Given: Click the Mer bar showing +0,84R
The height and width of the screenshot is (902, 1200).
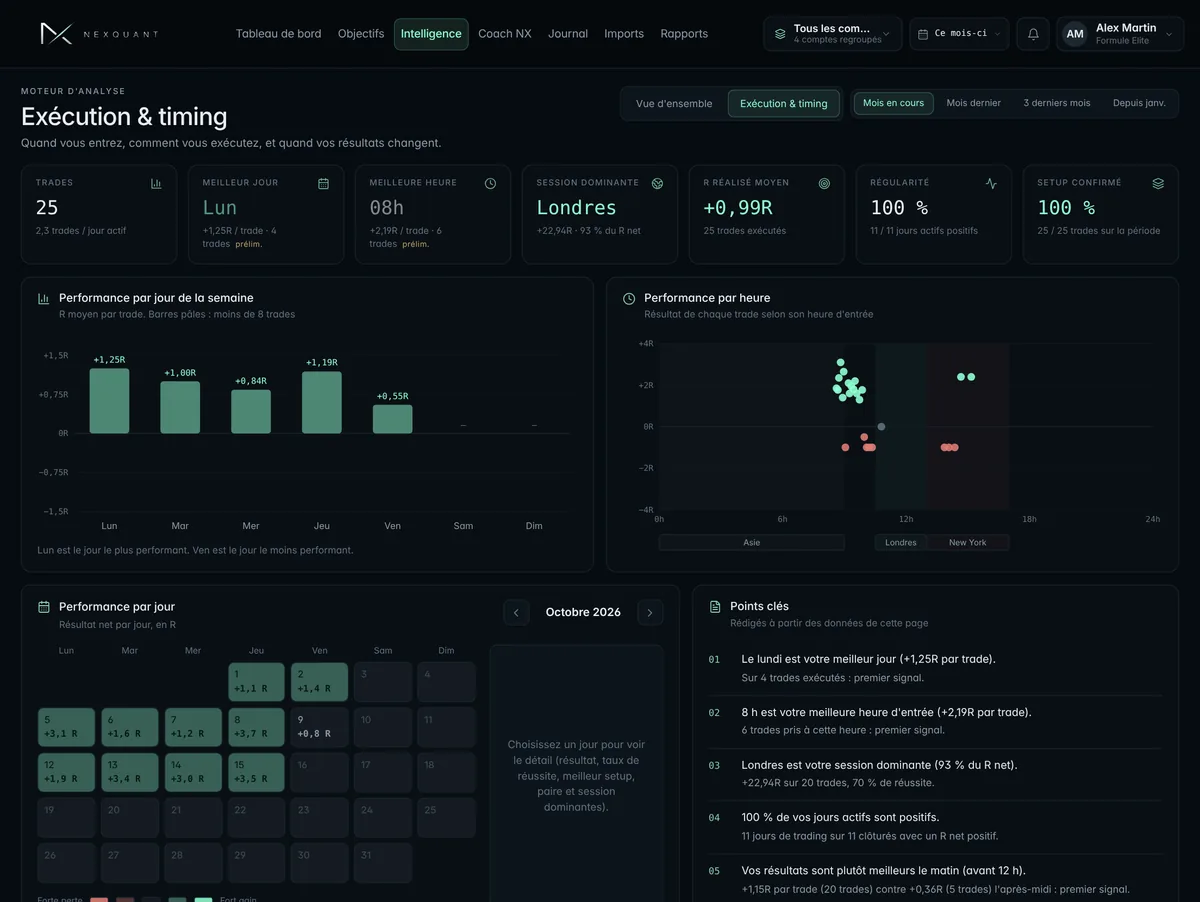Looking at the screenshot, I should point(251,412).
